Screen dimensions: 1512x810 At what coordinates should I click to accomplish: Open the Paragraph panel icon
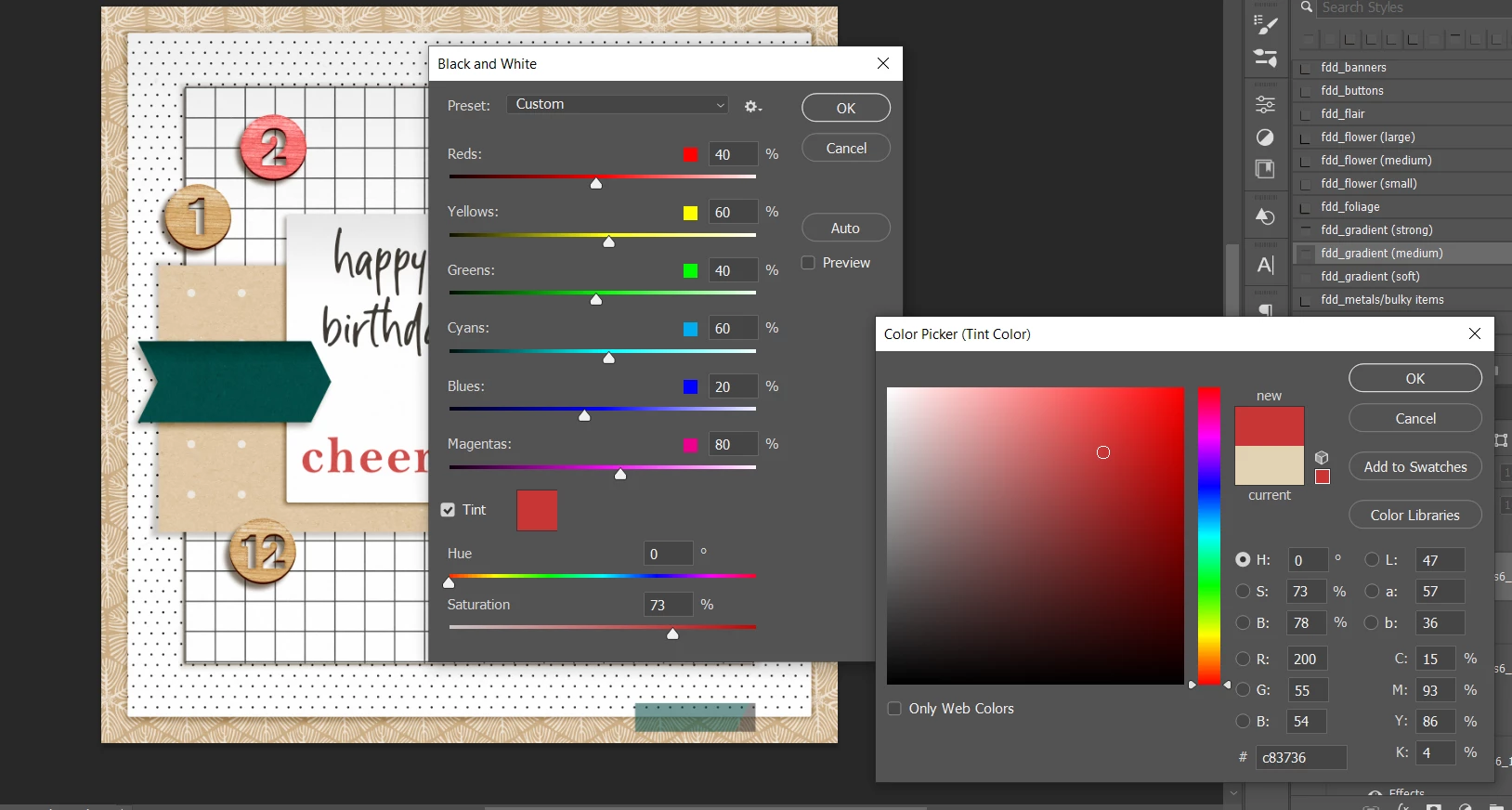pos(1265,309)
